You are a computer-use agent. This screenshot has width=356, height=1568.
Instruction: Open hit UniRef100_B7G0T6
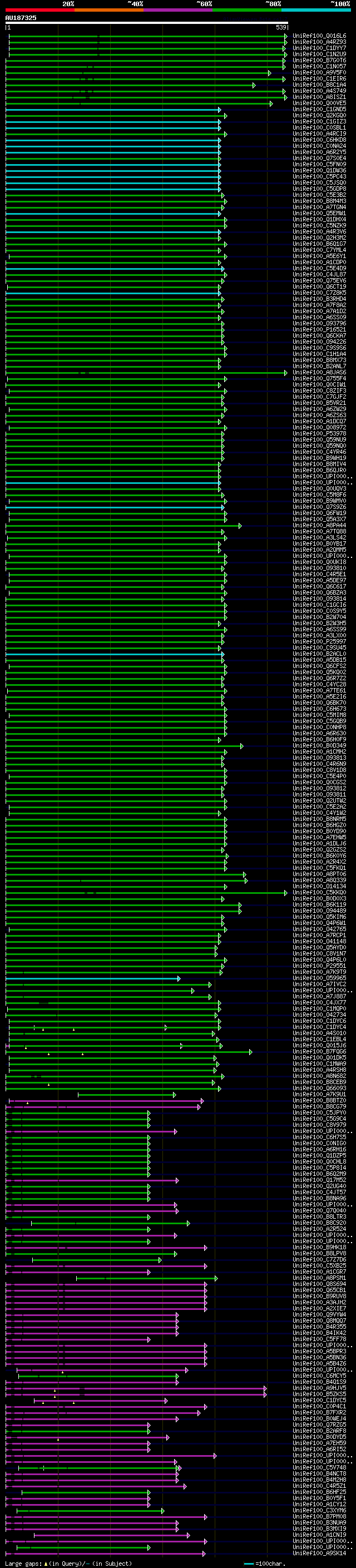point(319,60)
